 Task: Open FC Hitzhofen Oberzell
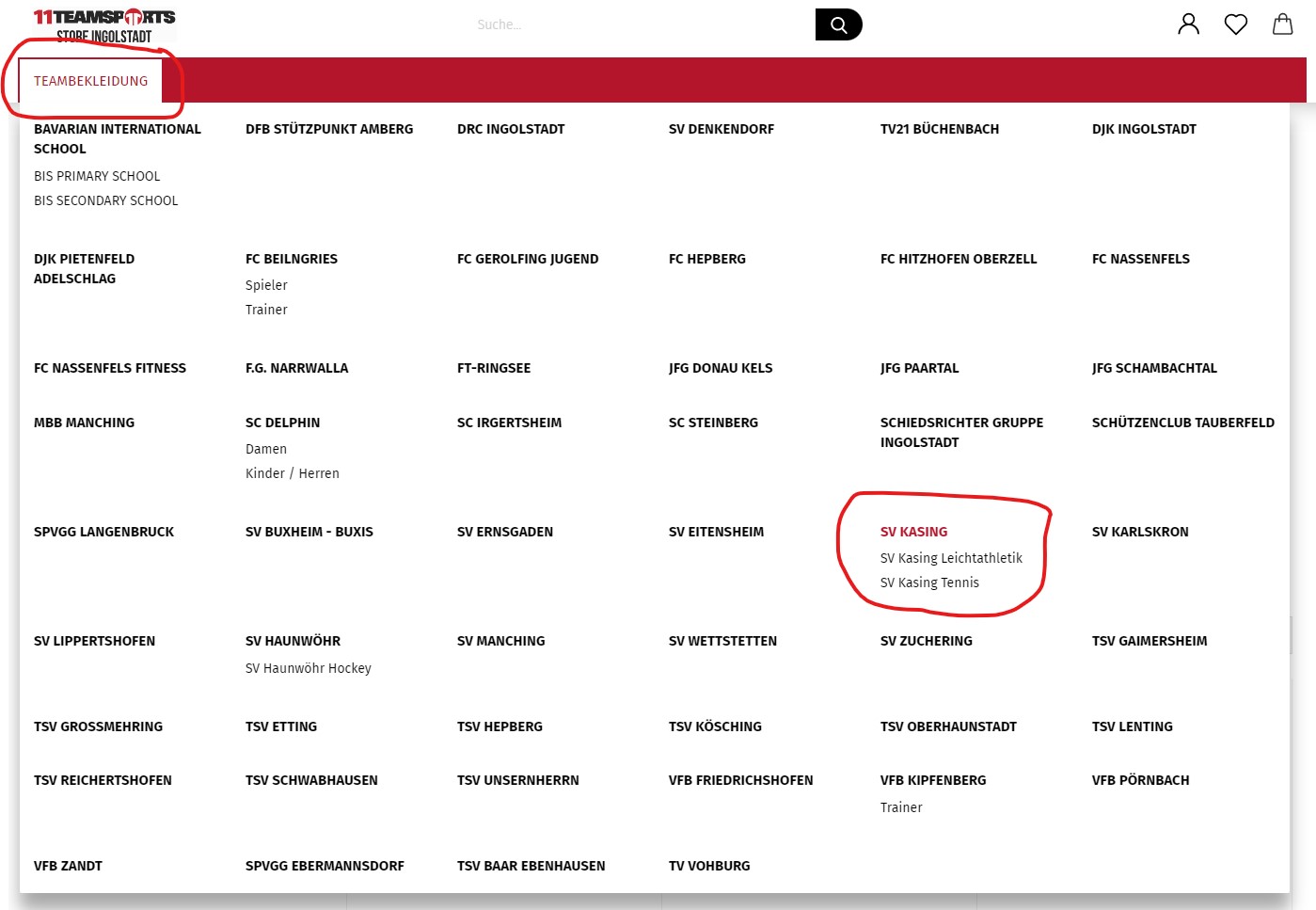pyautogui.click(x=959, y=259)
